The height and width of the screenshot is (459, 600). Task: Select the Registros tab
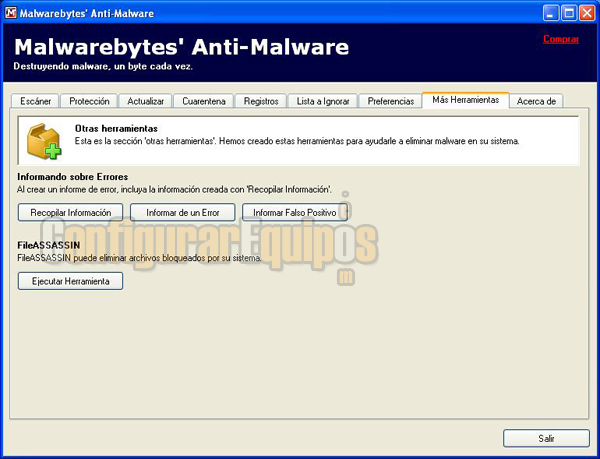pyautogui.click(x=261, y=101)
